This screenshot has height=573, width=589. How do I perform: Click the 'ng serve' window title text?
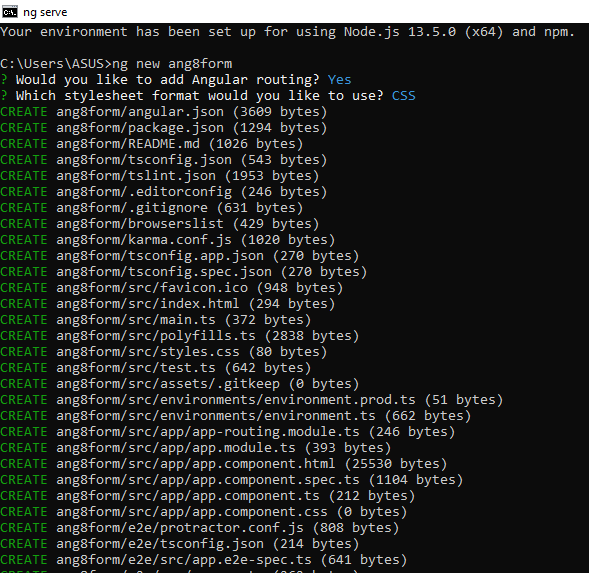click(x=45, y=12)
